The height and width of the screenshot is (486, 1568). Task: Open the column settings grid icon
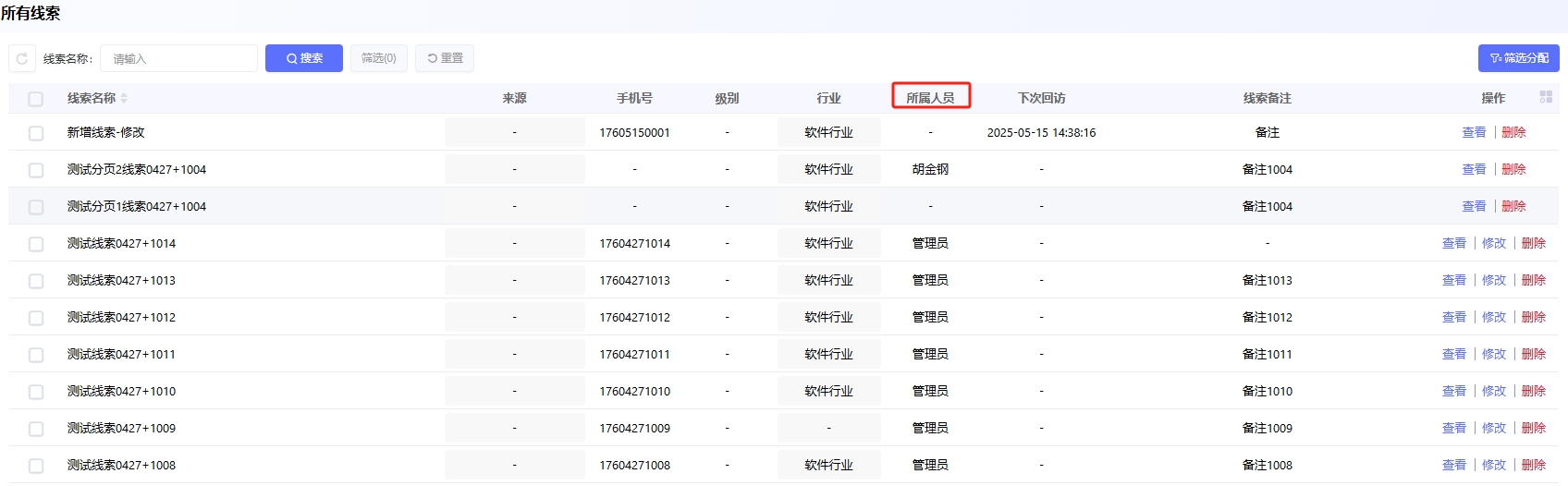pyautogui.click(x=1546, y=97)
